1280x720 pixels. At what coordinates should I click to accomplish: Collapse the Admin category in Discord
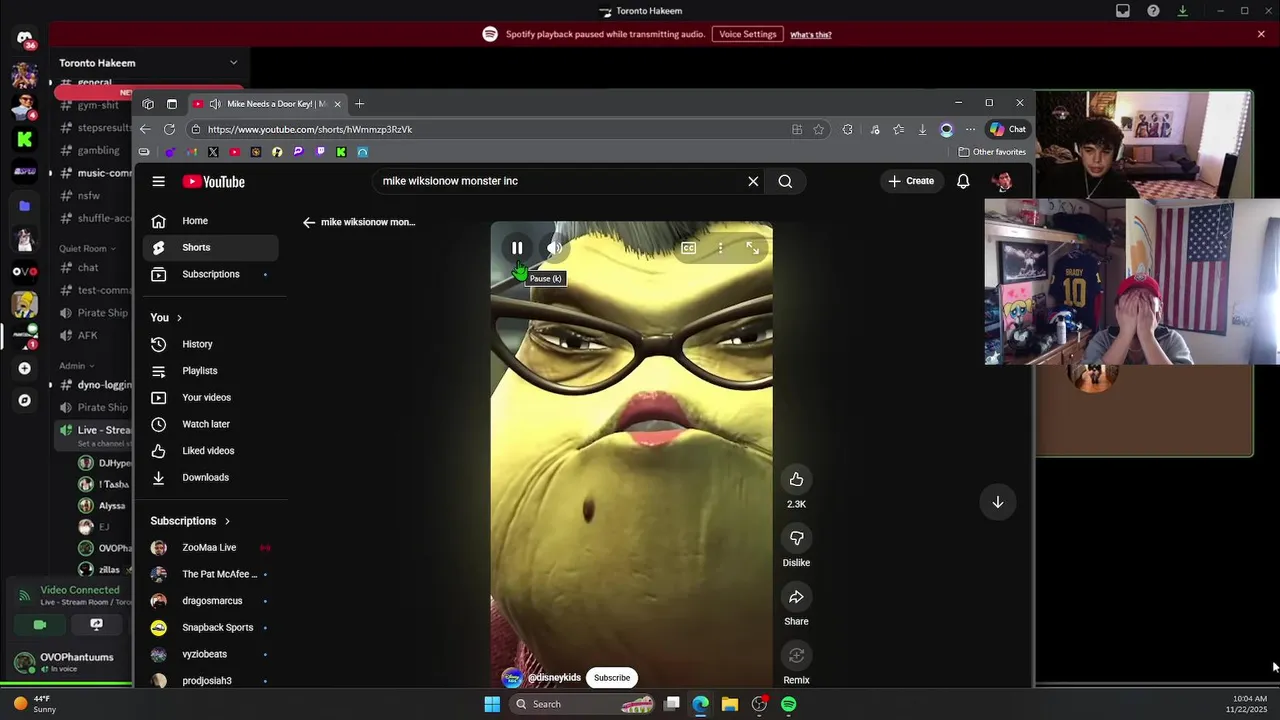click(x=76, y=366)
